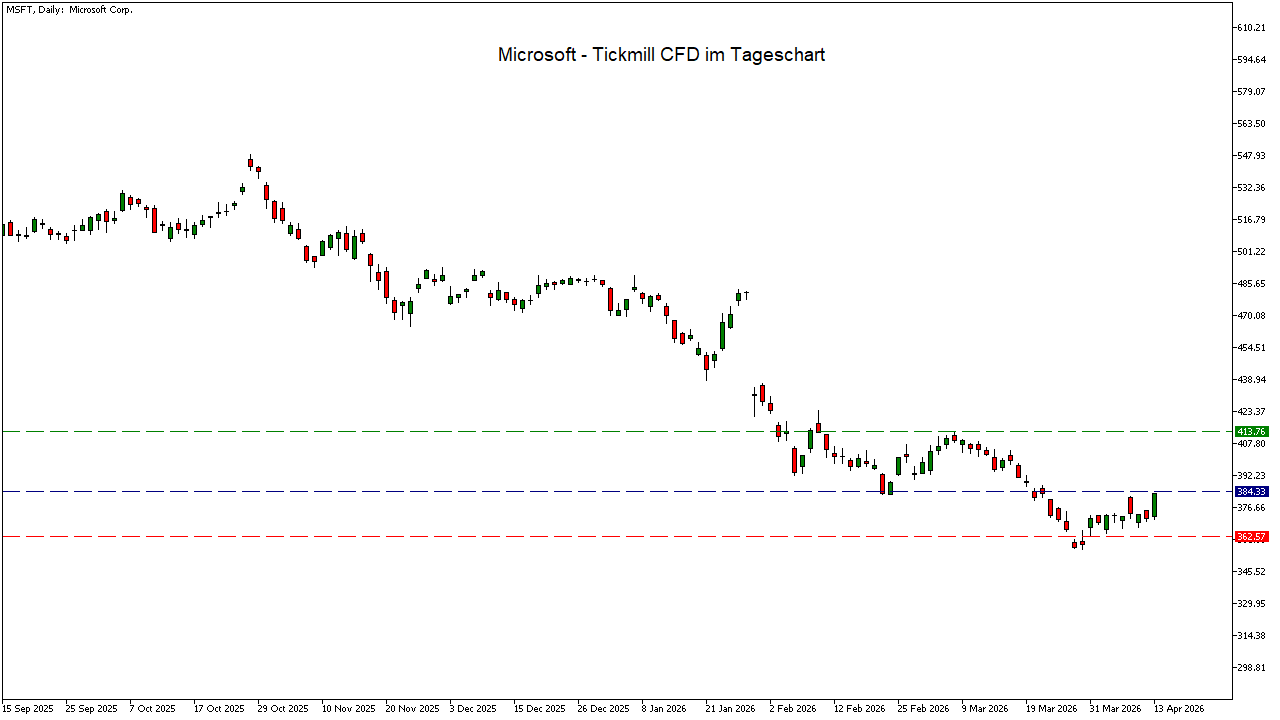Click the dark blue 384.33 price tag

[x=1251, y=492]
